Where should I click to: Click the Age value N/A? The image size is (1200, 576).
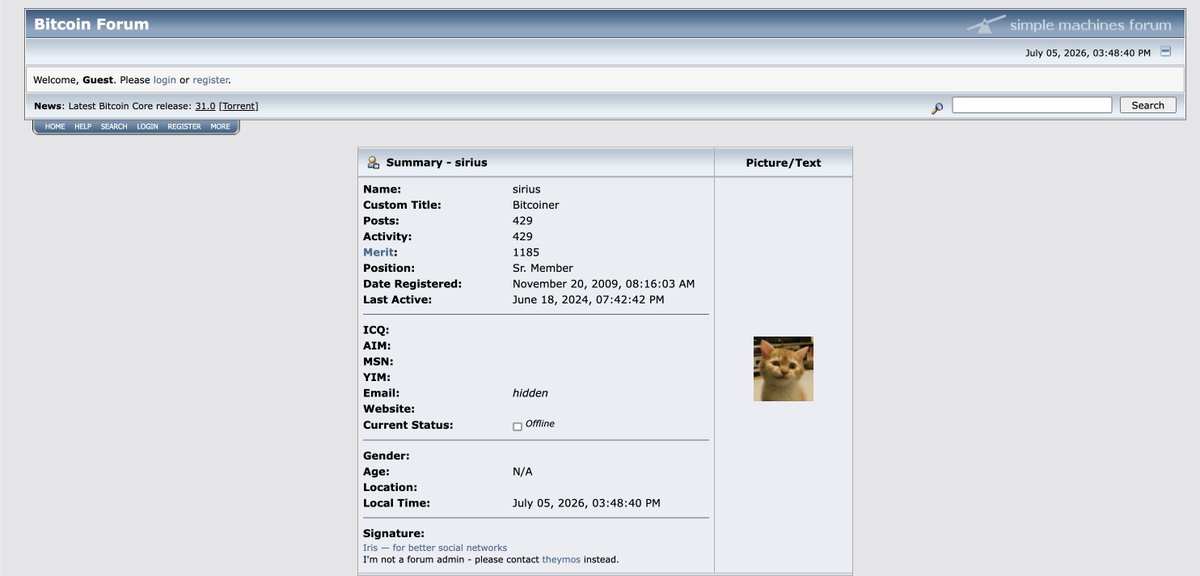(523, 472)
